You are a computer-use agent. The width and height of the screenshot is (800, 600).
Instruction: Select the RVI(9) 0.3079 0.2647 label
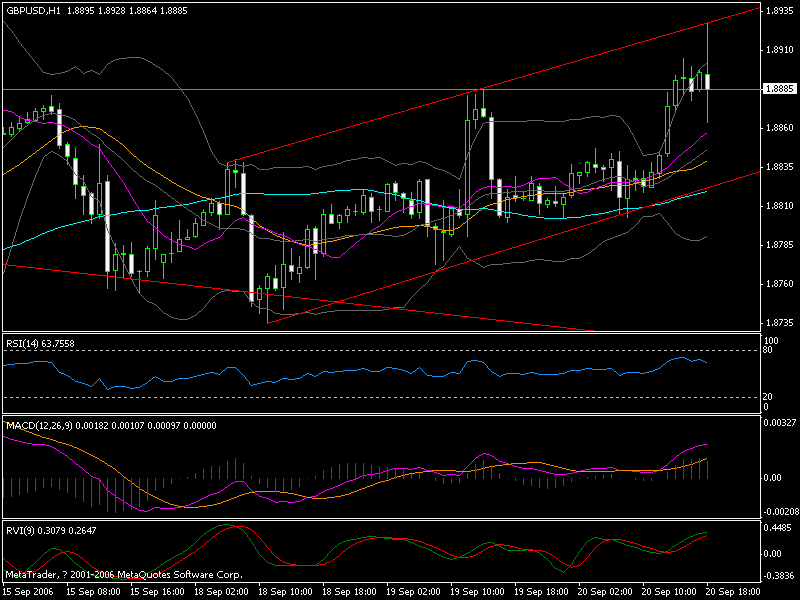click(51, 531)
